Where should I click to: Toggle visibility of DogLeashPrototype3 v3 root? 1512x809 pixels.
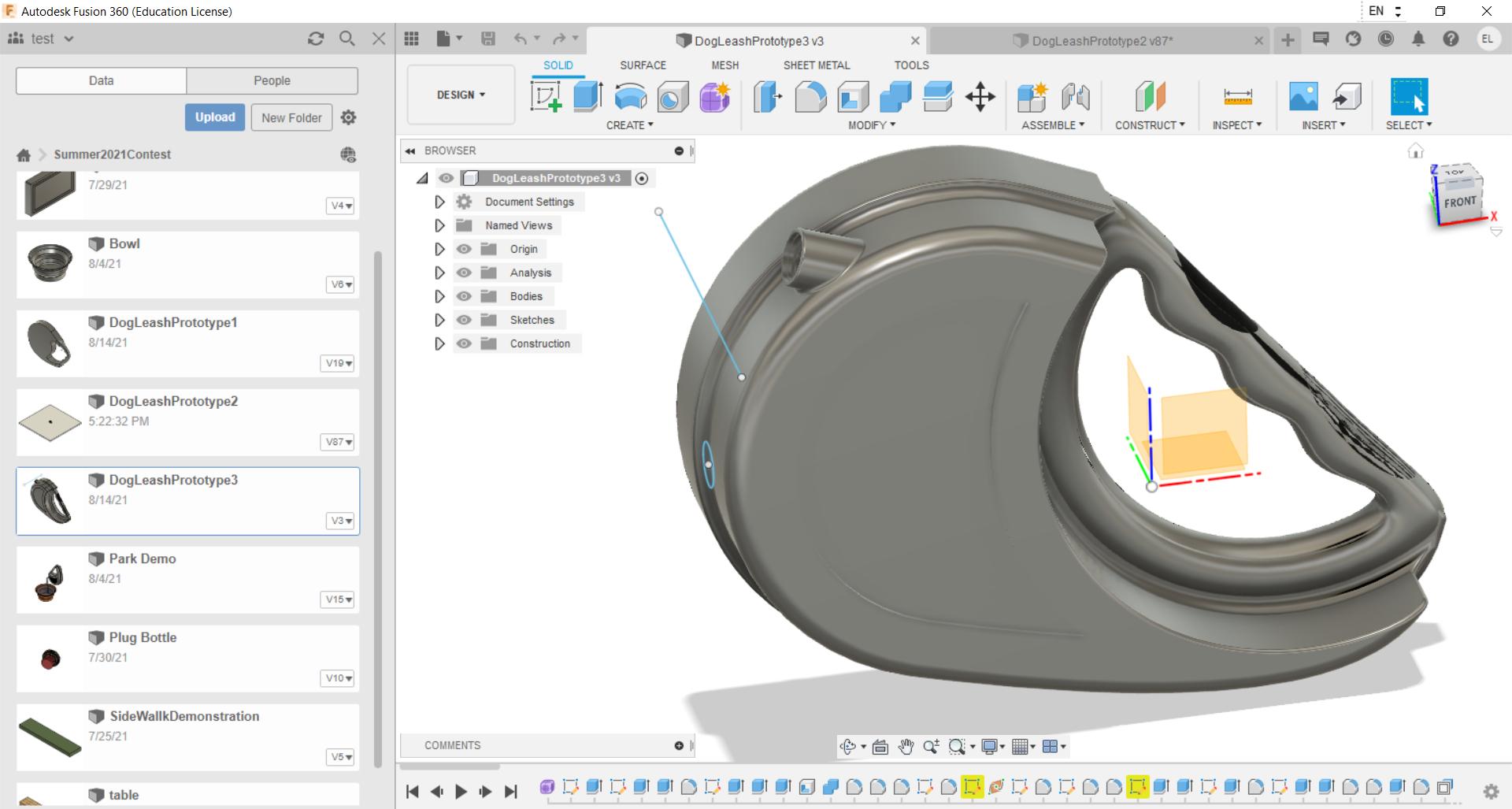(x=446, y=178)
